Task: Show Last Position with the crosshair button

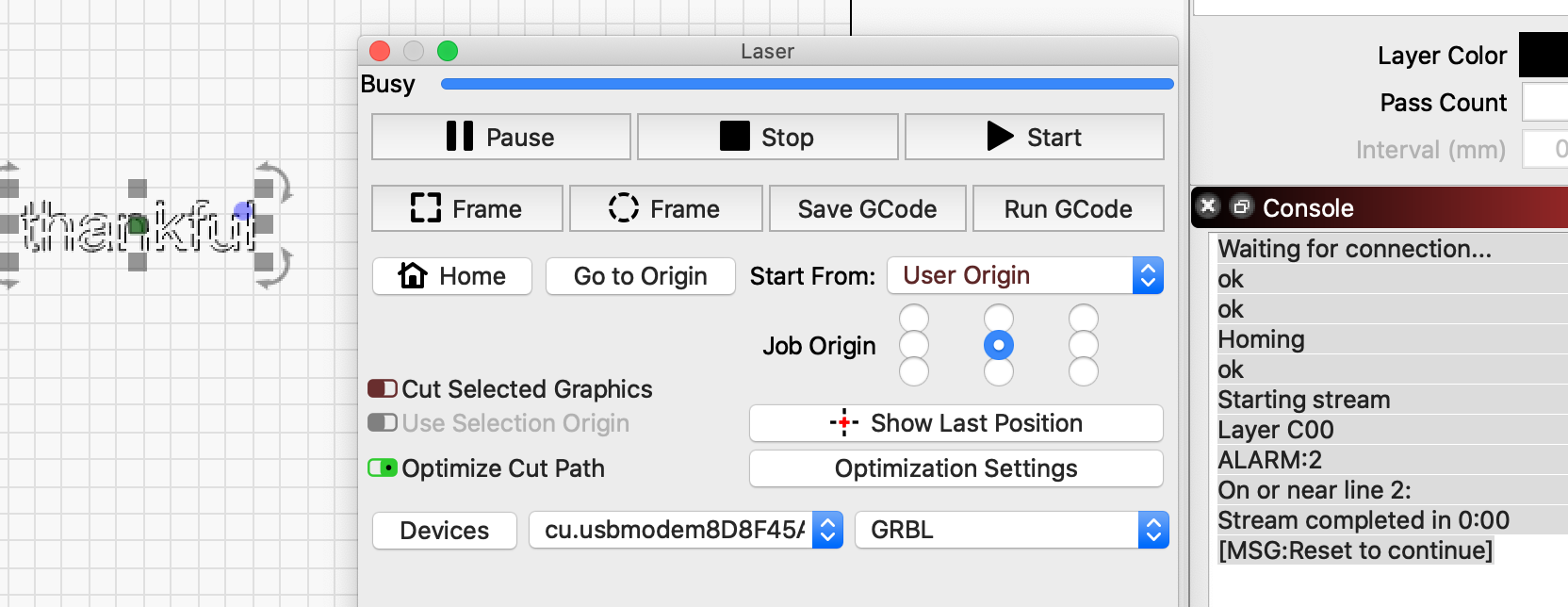Action: [955, 423]
